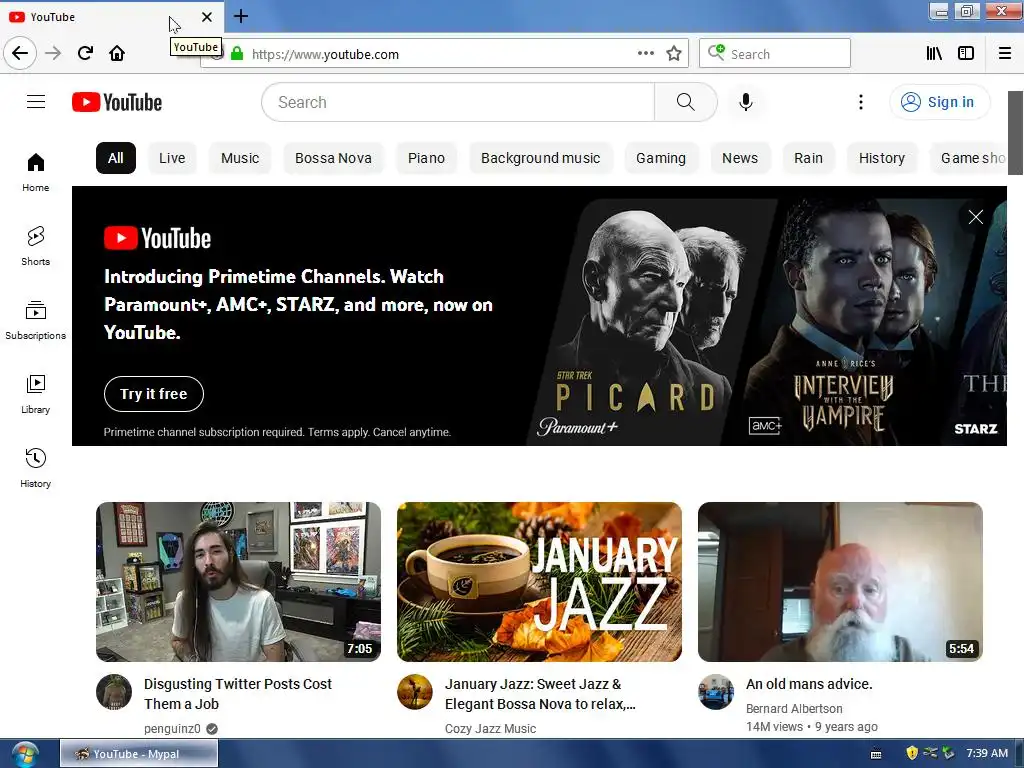Image resolution: width=1024 pixels, height=768 pixels.
Task: Open the browser Library bookshelf icon
Action: pos(935,54)
